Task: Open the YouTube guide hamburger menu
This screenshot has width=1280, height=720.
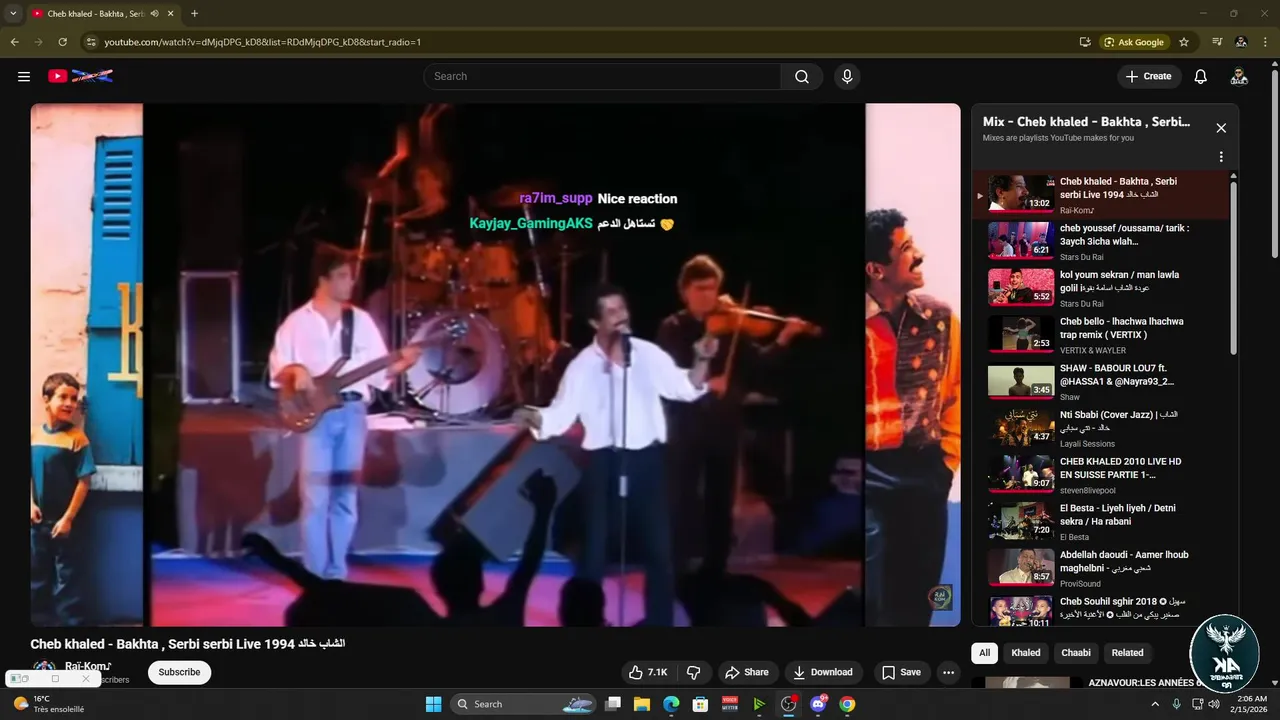Action: pos(24,76)
